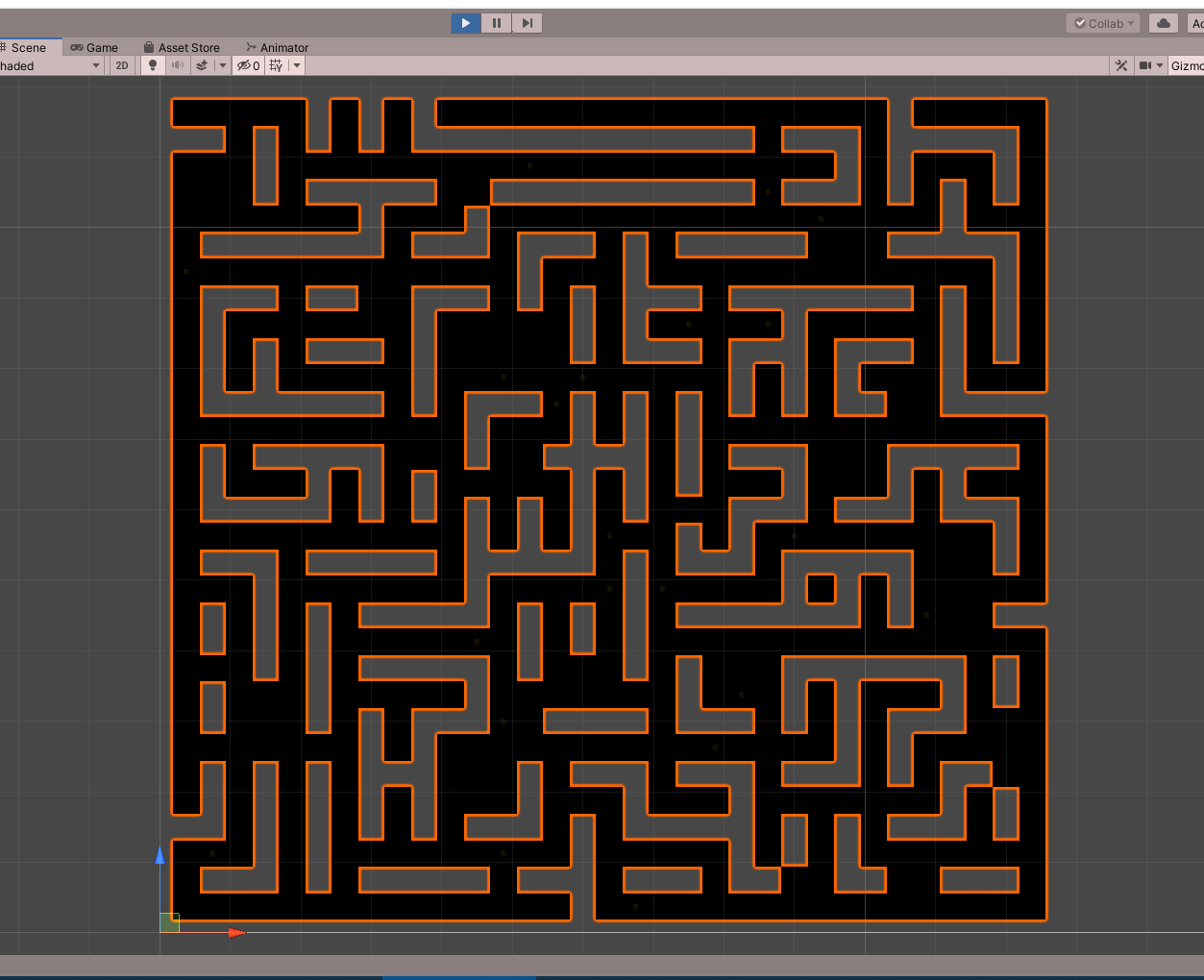Click the red X-axis gizmo arrow

[x=236, y=932]
